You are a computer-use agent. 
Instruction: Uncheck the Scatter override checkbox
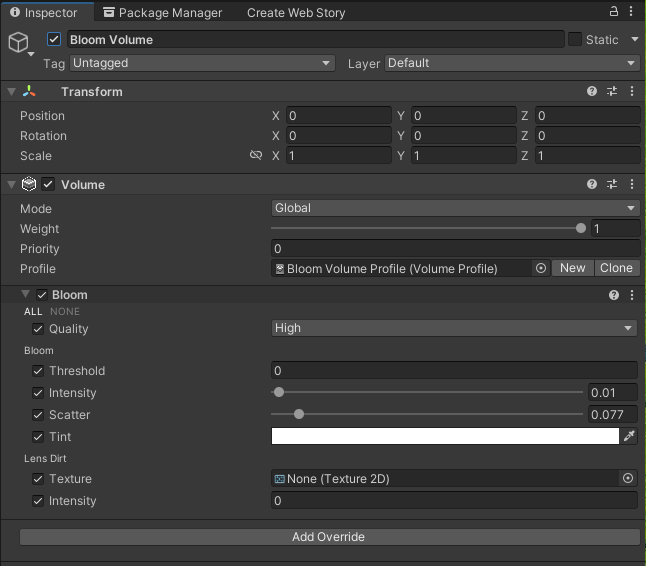(38, 415)
